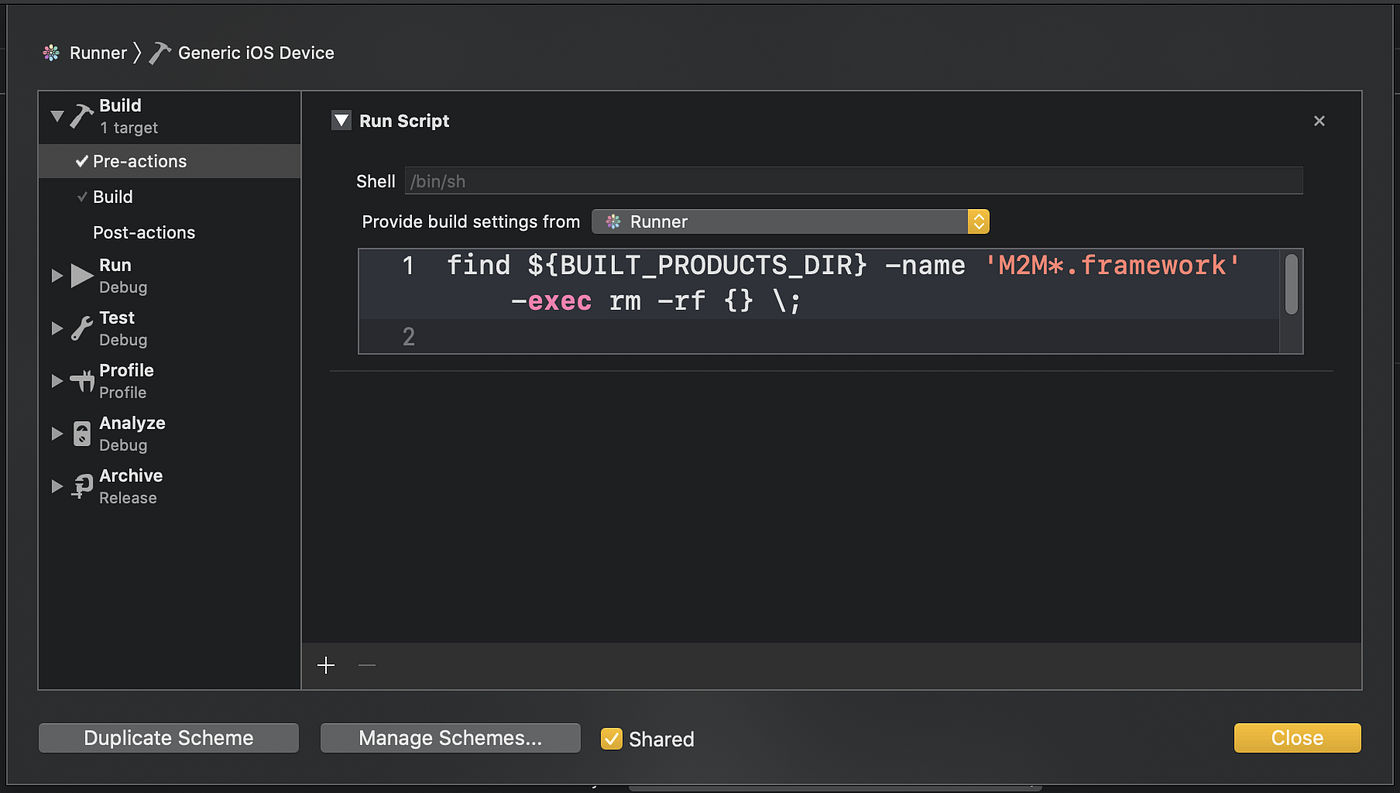
Task: Click the Test wrench icon in sidebar
Action: tap(82, 328)
